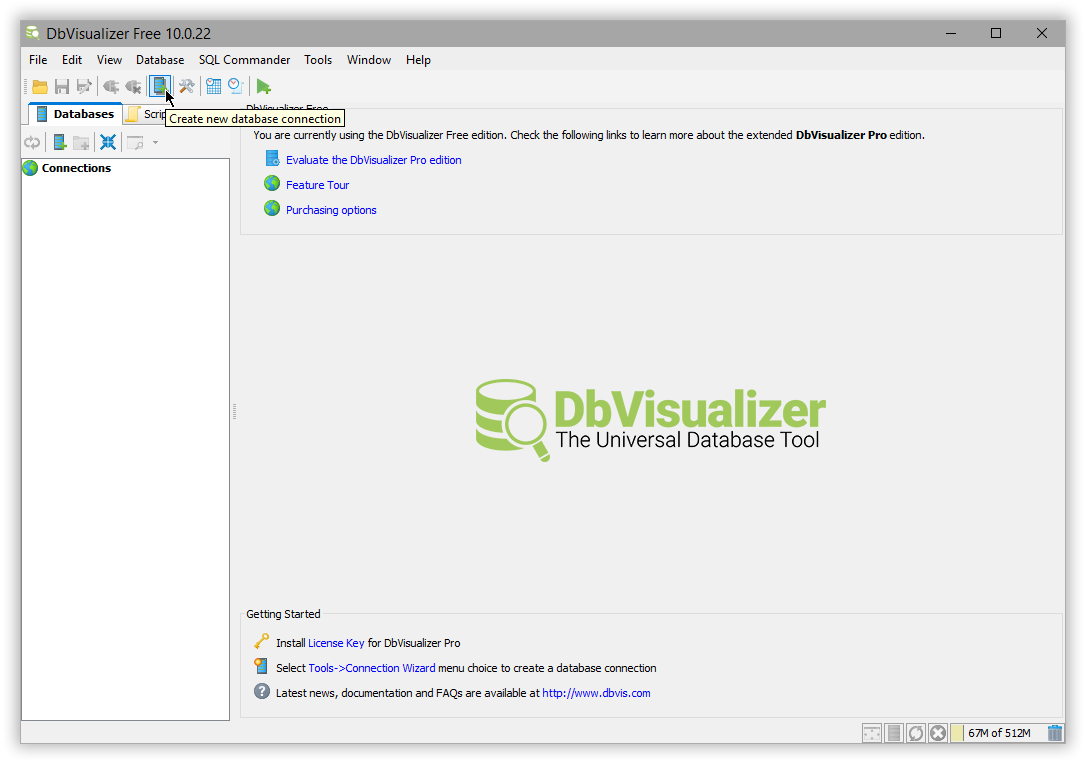Click the status bar gray list icon
The image size is (1086, 764).
click(894, 733)
